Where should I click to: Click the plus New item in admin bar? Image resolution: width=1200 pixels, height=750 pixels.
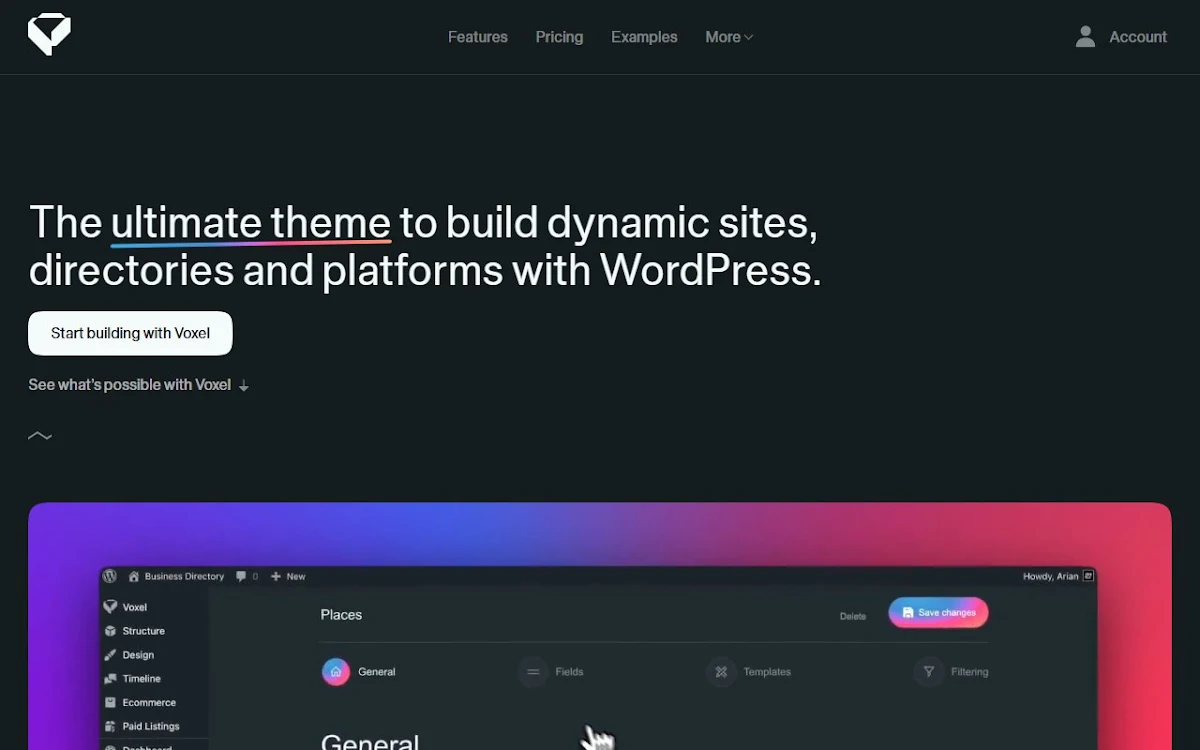[x=288, y=577]
